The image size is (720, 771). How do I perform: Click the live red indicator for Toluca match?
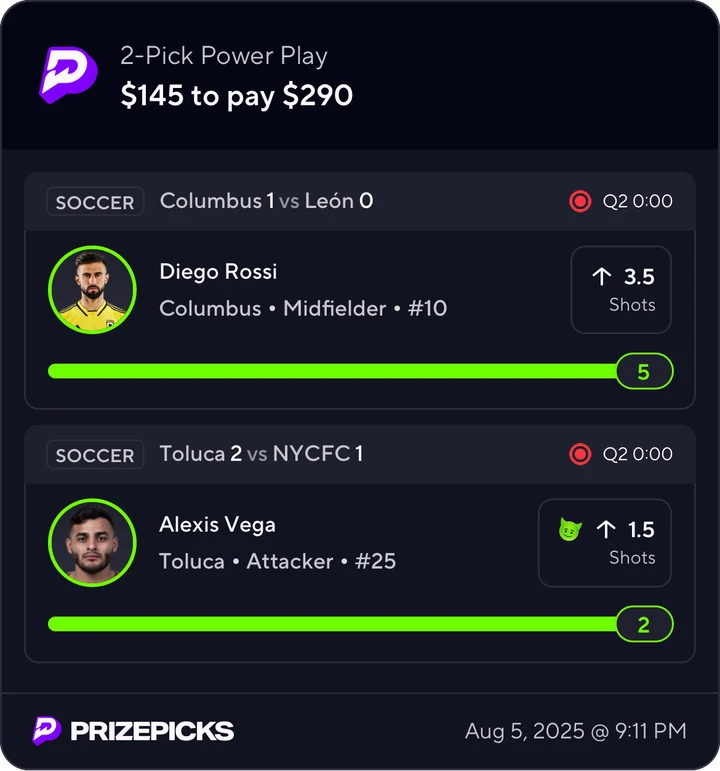click(x=580, y=454)
